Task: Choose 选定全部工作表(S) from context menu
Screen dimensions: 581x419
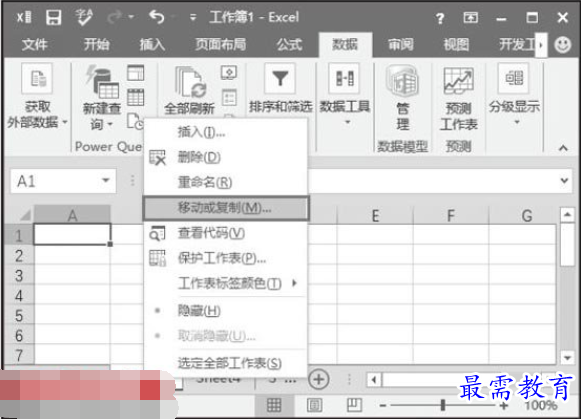Action: click(x=225, y=363)
